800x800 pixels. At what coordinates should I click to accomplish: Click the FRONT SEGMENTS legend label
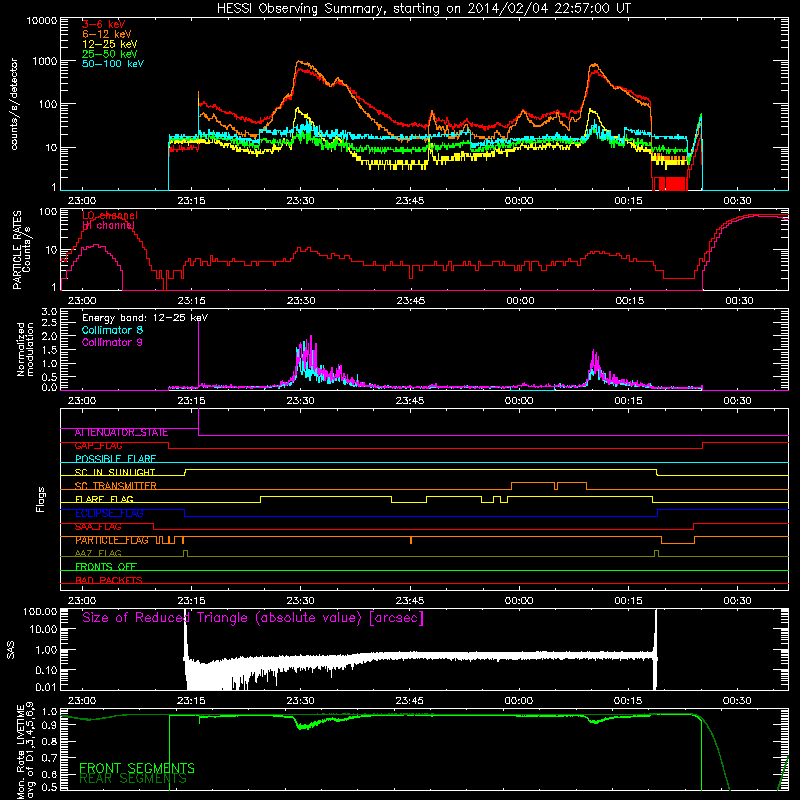pyautogui.click(x=137, y=768)
